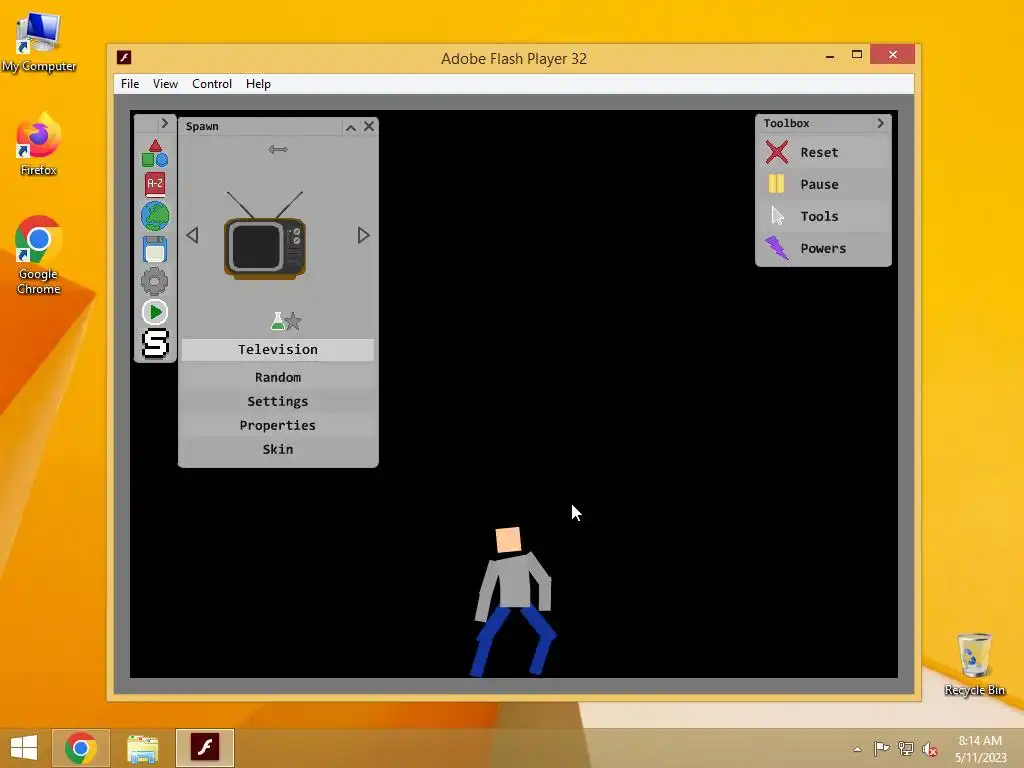Show hidden tray icons arrow

tap(857, 749)
